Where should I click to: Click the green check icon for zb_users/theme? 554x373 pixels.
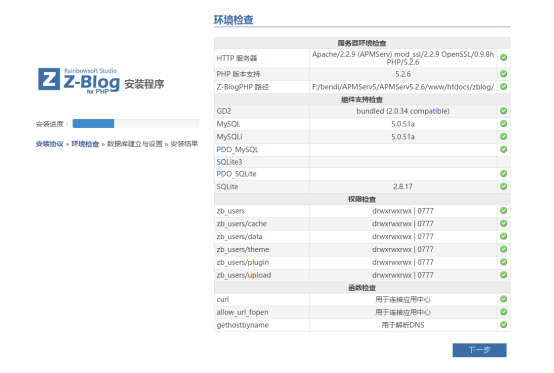[x=503, y=249]
